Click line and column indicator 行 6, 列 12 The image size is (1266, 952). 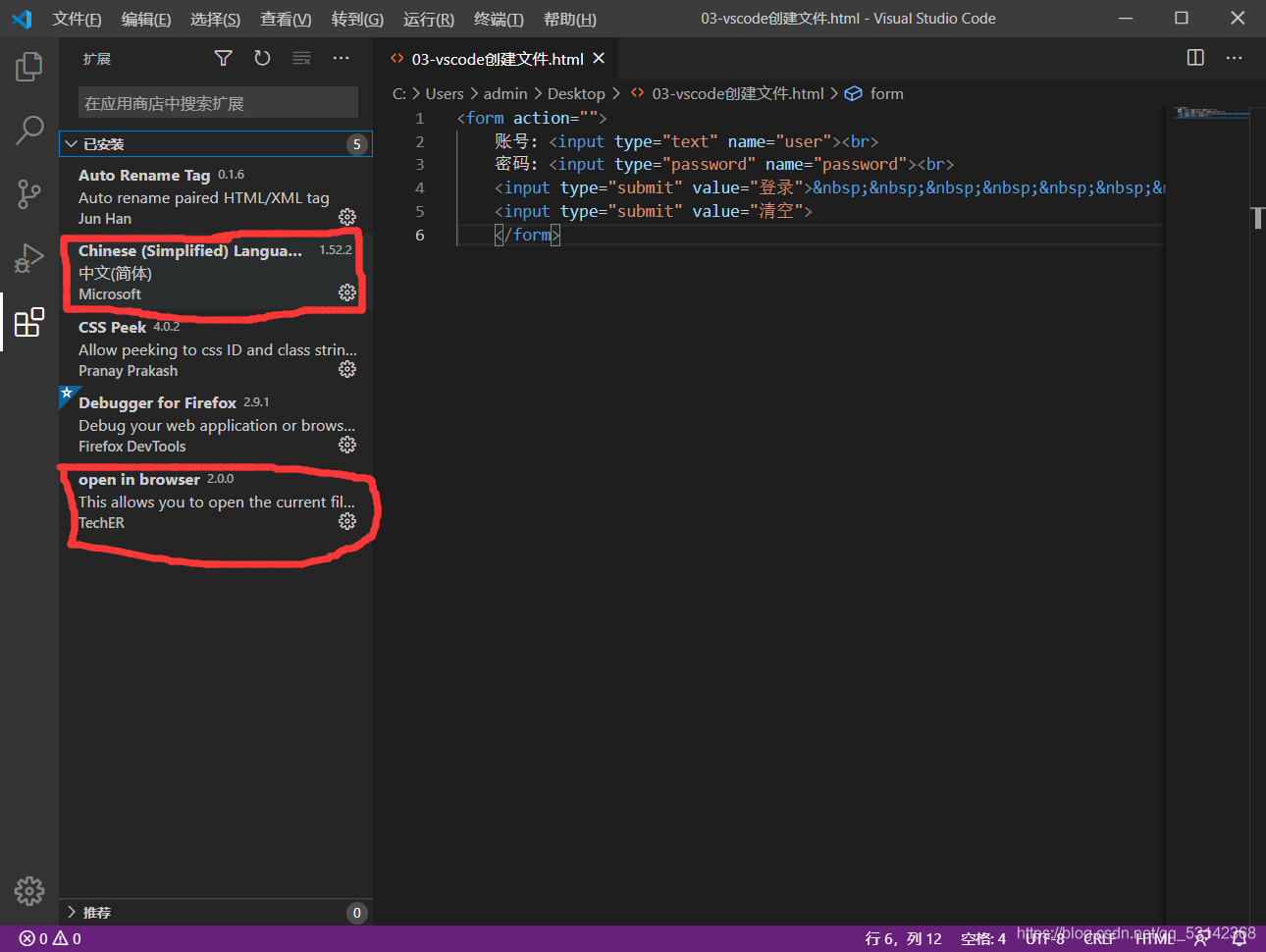(x=903, y=939)
